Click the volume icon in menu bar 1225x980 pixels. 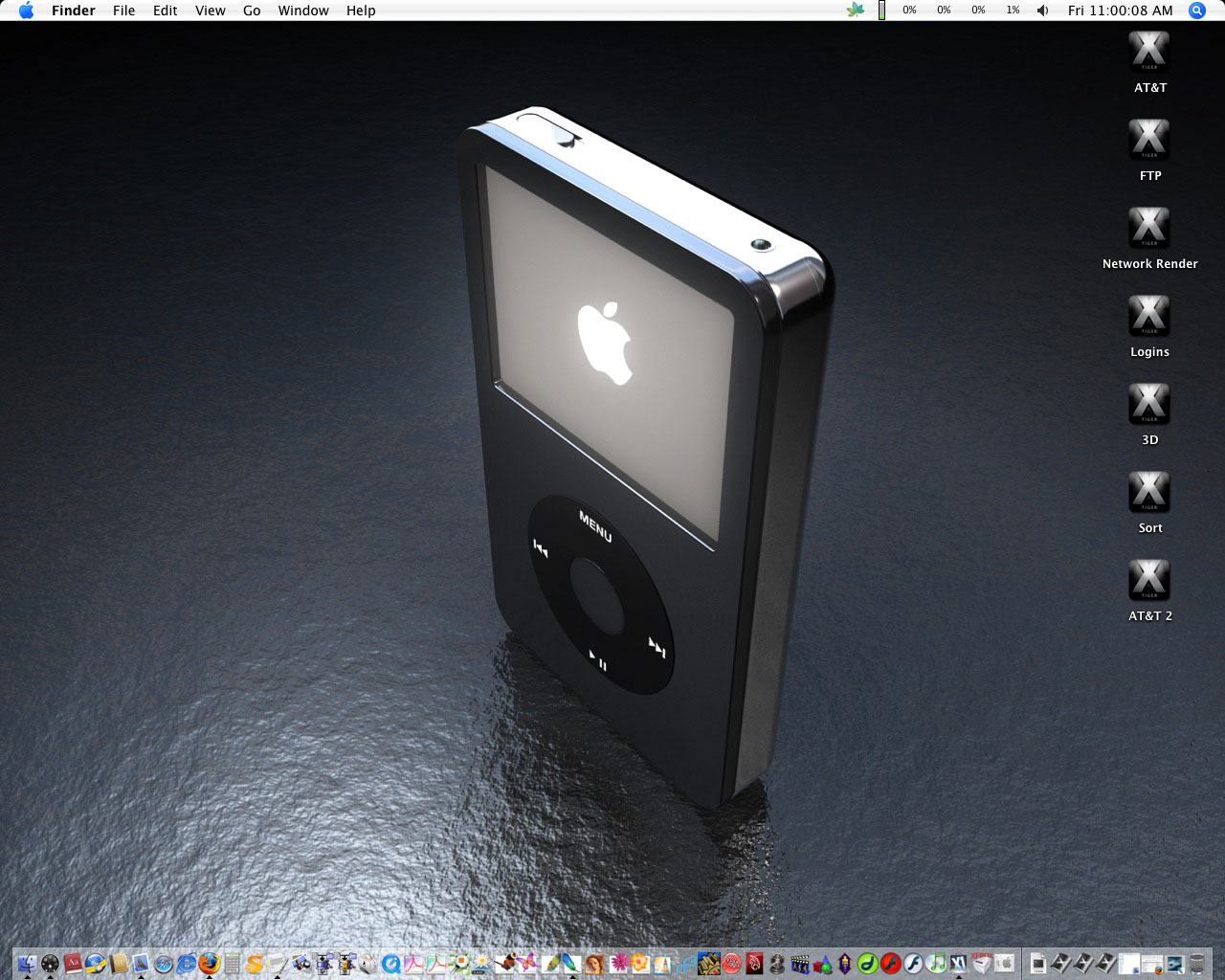[1042, 11]
